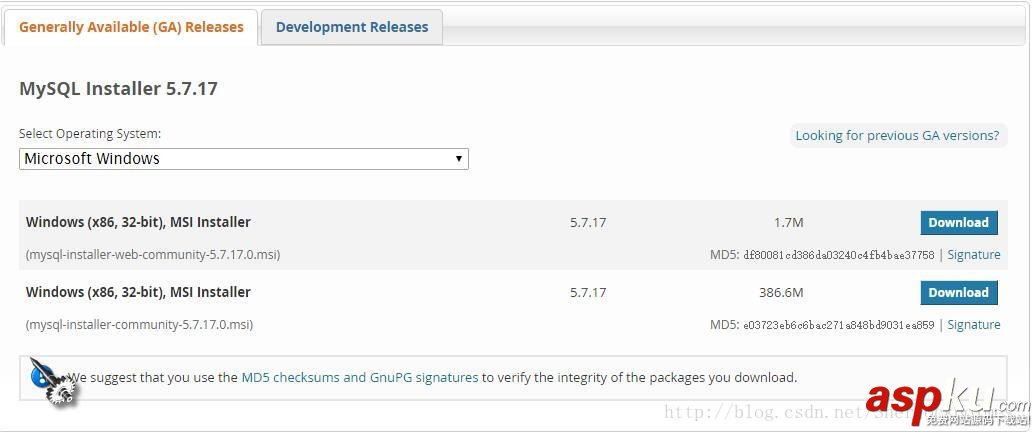Click the blog.csdn.net watermark URL

coord(760,412)
